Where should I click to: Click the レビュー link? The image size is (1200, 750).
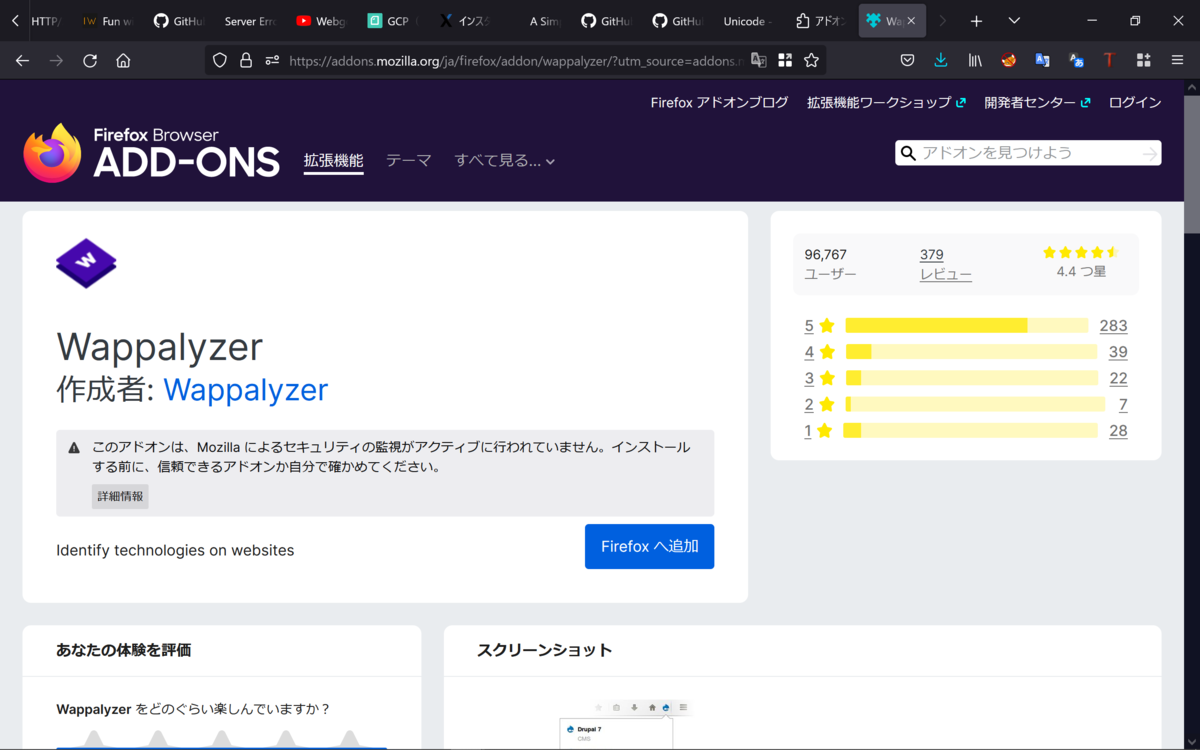(x=946, y=274)
